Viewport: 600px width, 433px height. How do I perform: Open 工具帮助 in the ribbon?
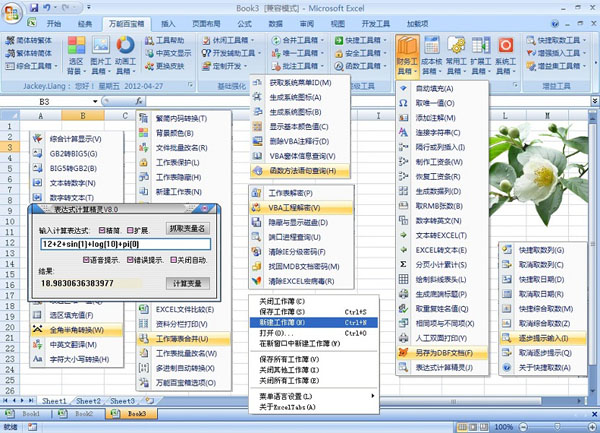tap(165, 40)
